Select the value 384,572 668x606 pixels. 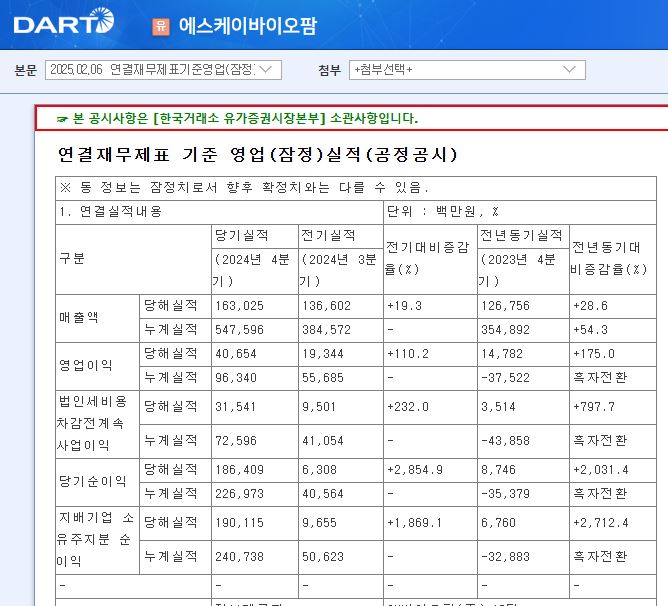pos(326,330)
